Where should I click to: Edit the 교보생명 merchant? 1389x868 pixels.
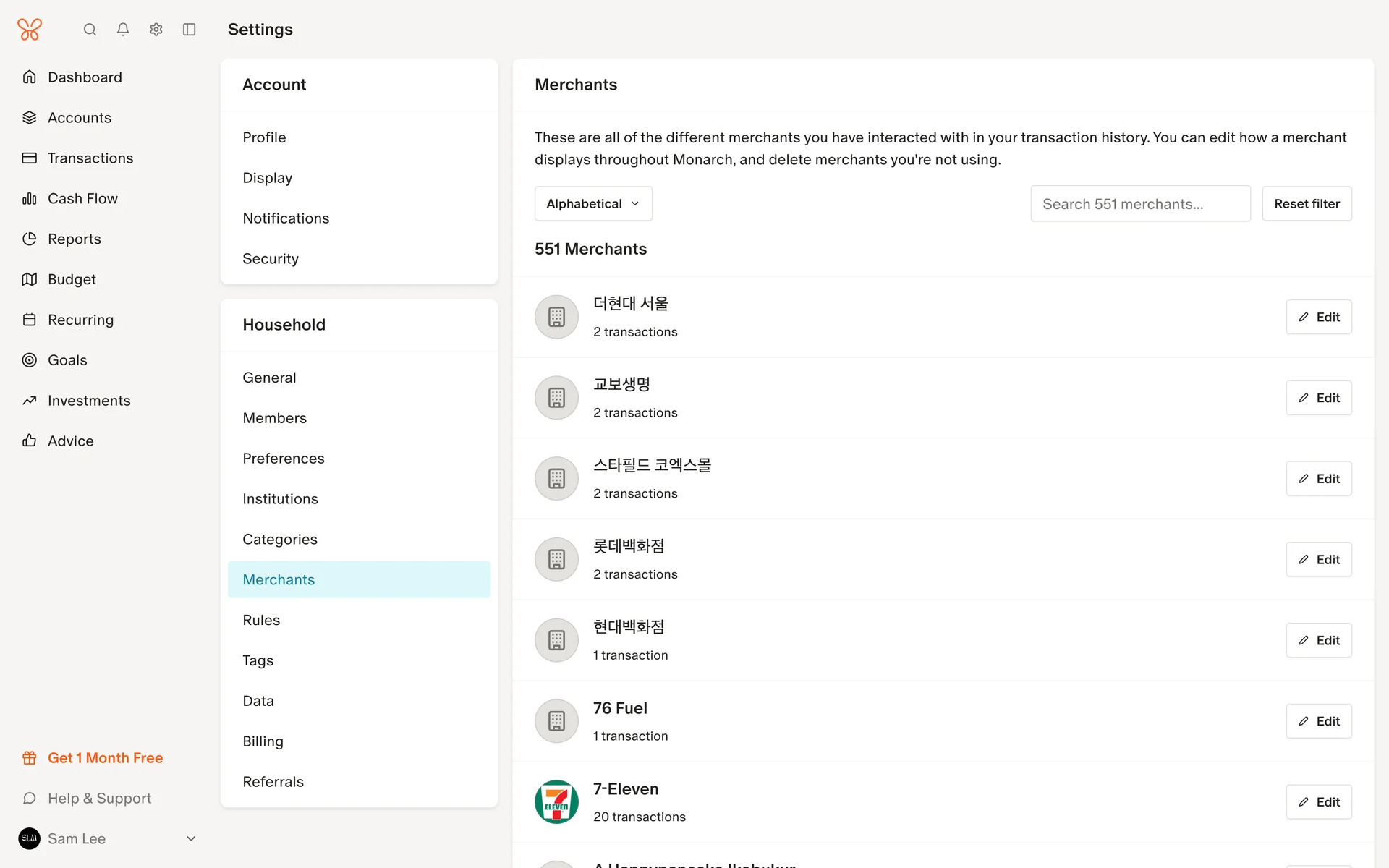[x=1318, y=398]
